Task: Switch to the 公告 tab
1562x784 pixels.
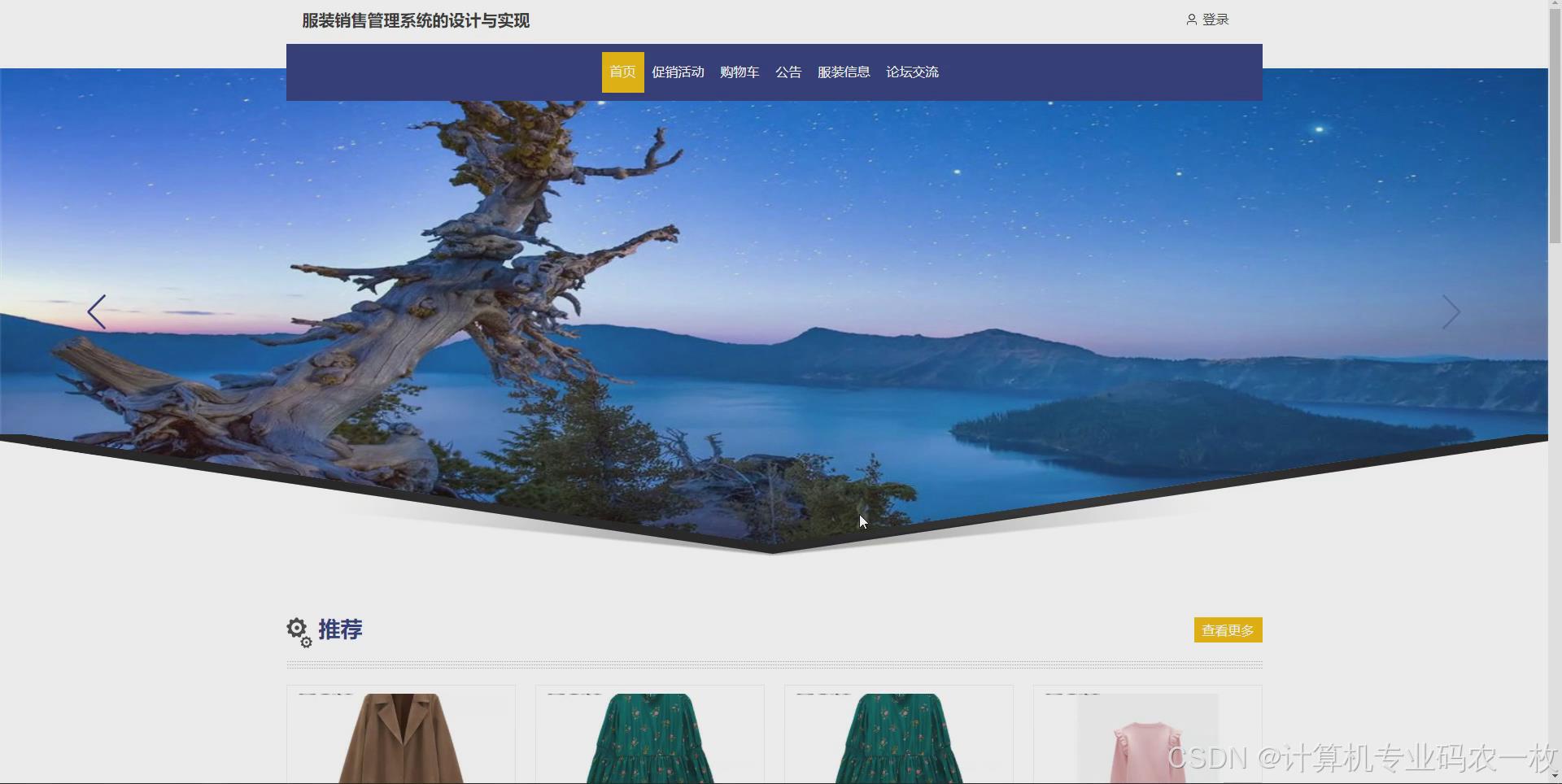Action: [788, 72]
